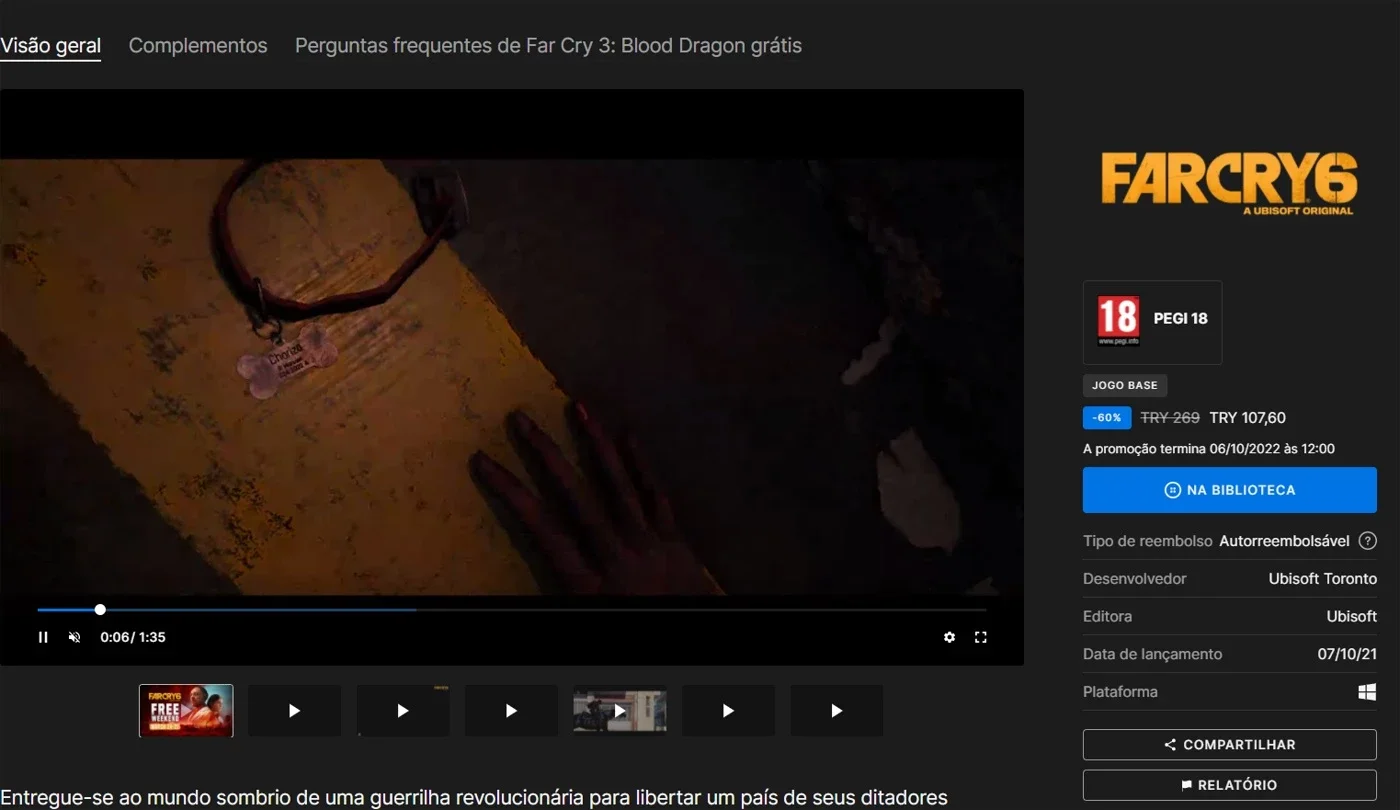Click the video time 0:06 / 1:35
Image resolution: width=1400 pixels, height=810 pixels.
point(133,637)
